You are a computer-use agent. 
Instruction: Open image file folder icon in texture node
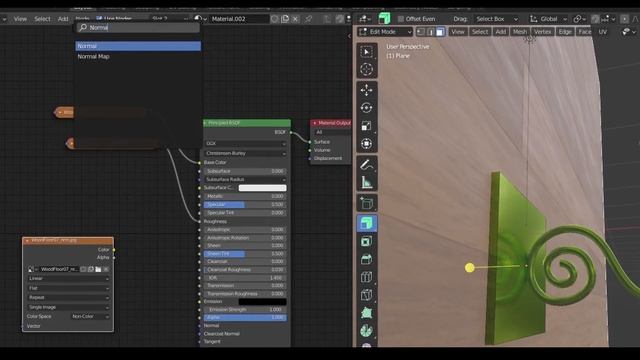98,269
